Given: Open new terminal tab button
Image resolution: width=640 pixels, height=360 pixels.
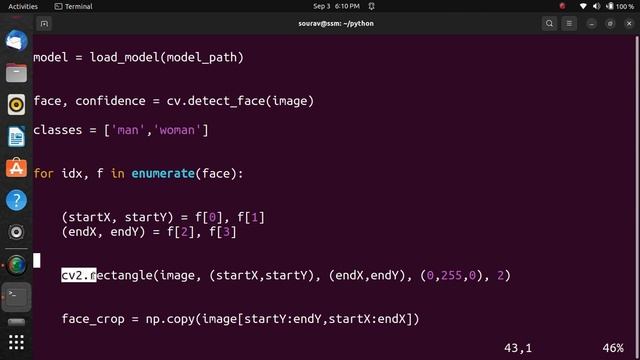Looking at the screenshot, I should point(44,24).
